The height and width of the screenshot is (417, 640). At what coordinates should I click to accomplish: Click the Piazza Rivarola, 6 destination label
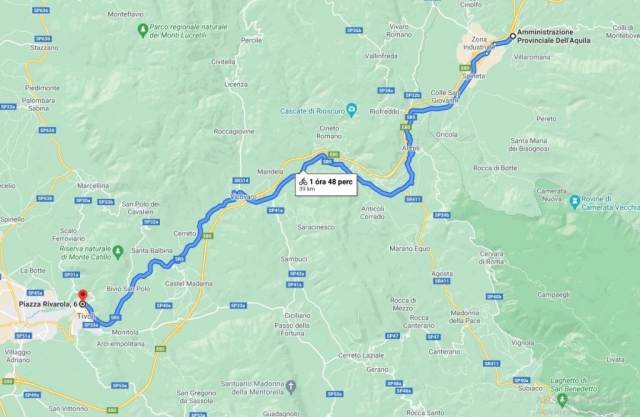click(x=48, y=304)
